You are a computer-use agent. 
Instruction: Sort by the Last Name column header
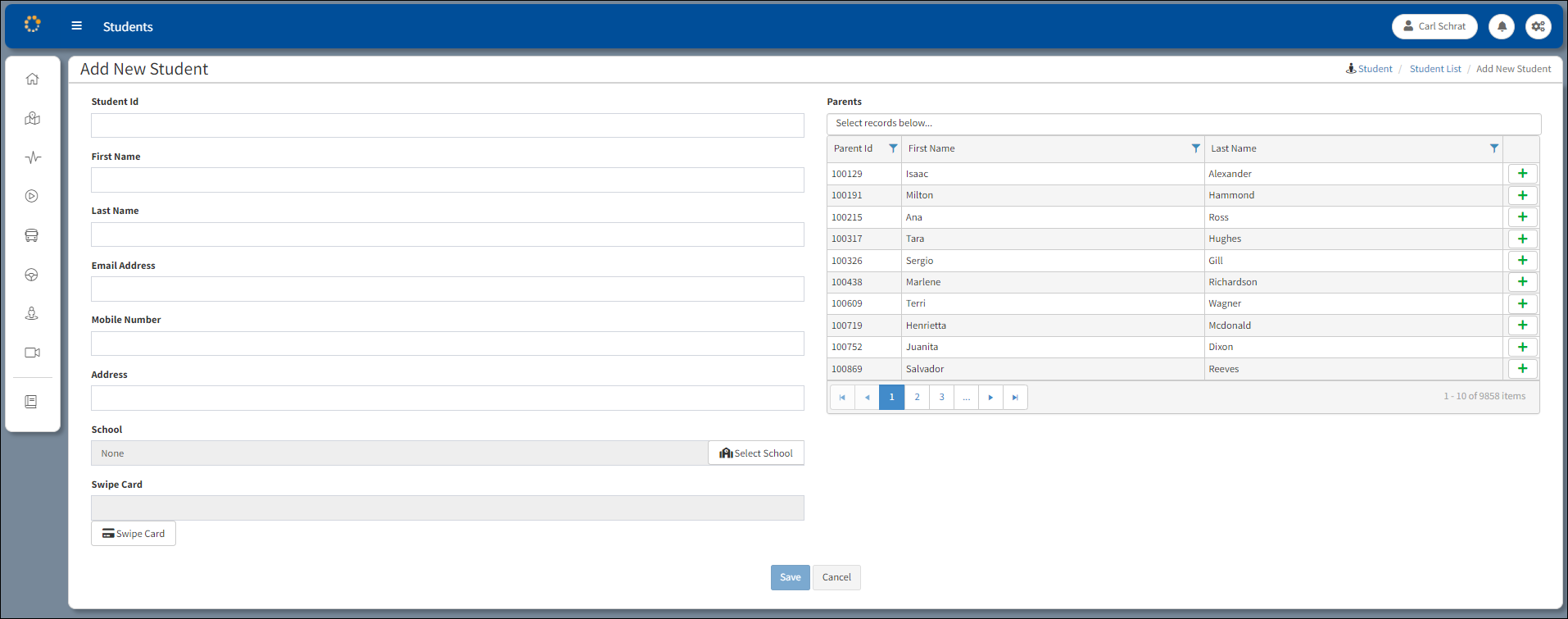coord(1234,148)
